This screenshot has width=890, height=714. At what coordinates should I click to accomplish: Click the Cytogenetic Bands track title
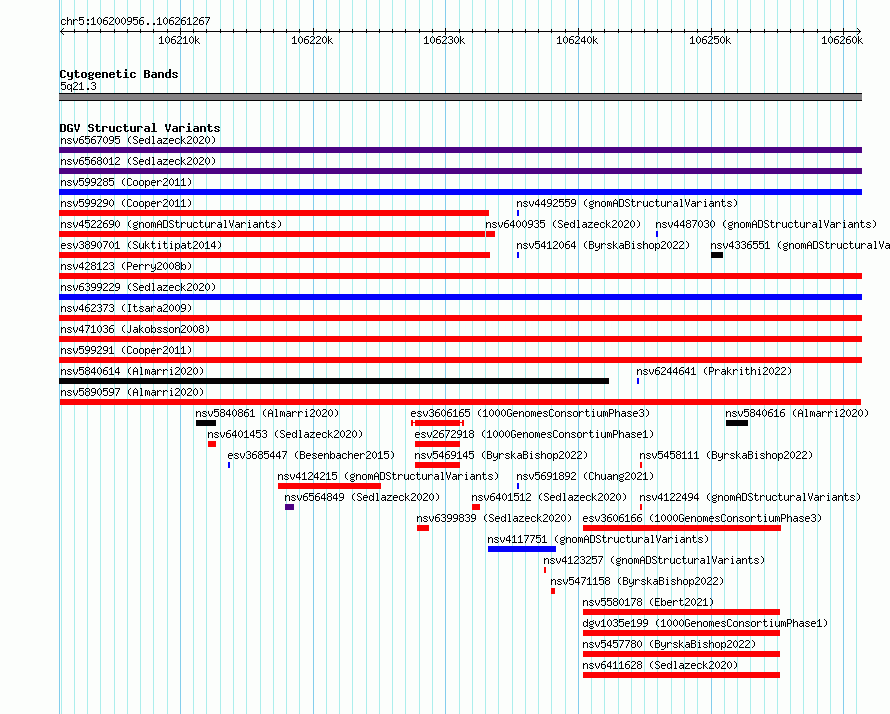(x=119, y=74)
